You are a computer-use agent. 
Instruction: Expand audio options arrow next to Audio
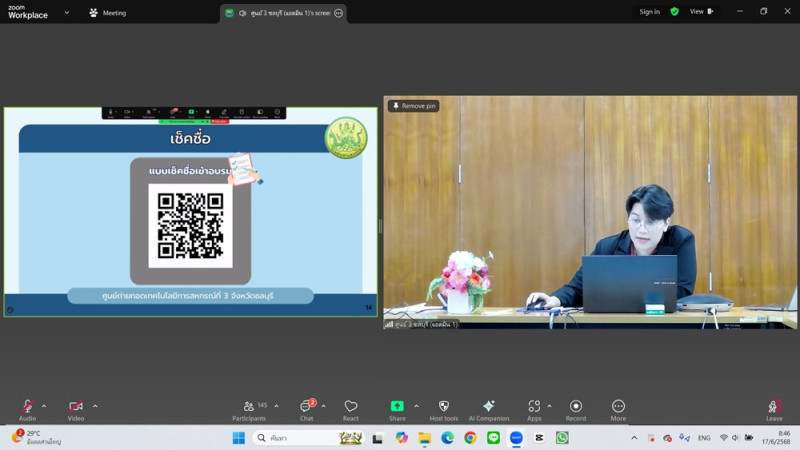(44, 406)
